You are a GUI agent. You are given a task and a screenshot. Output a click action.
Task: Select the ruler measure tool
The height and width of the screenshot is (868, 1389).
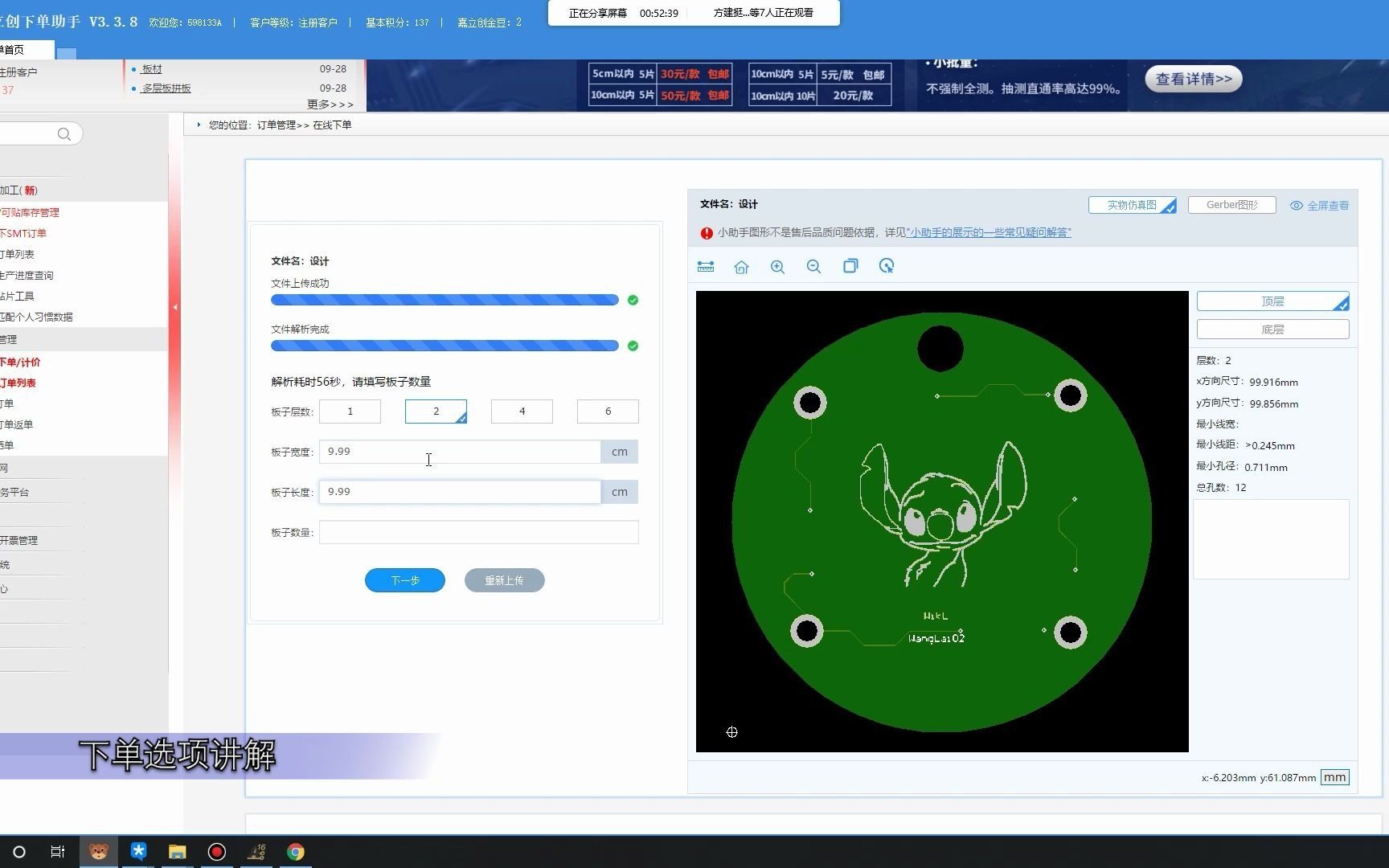(706, 267)
